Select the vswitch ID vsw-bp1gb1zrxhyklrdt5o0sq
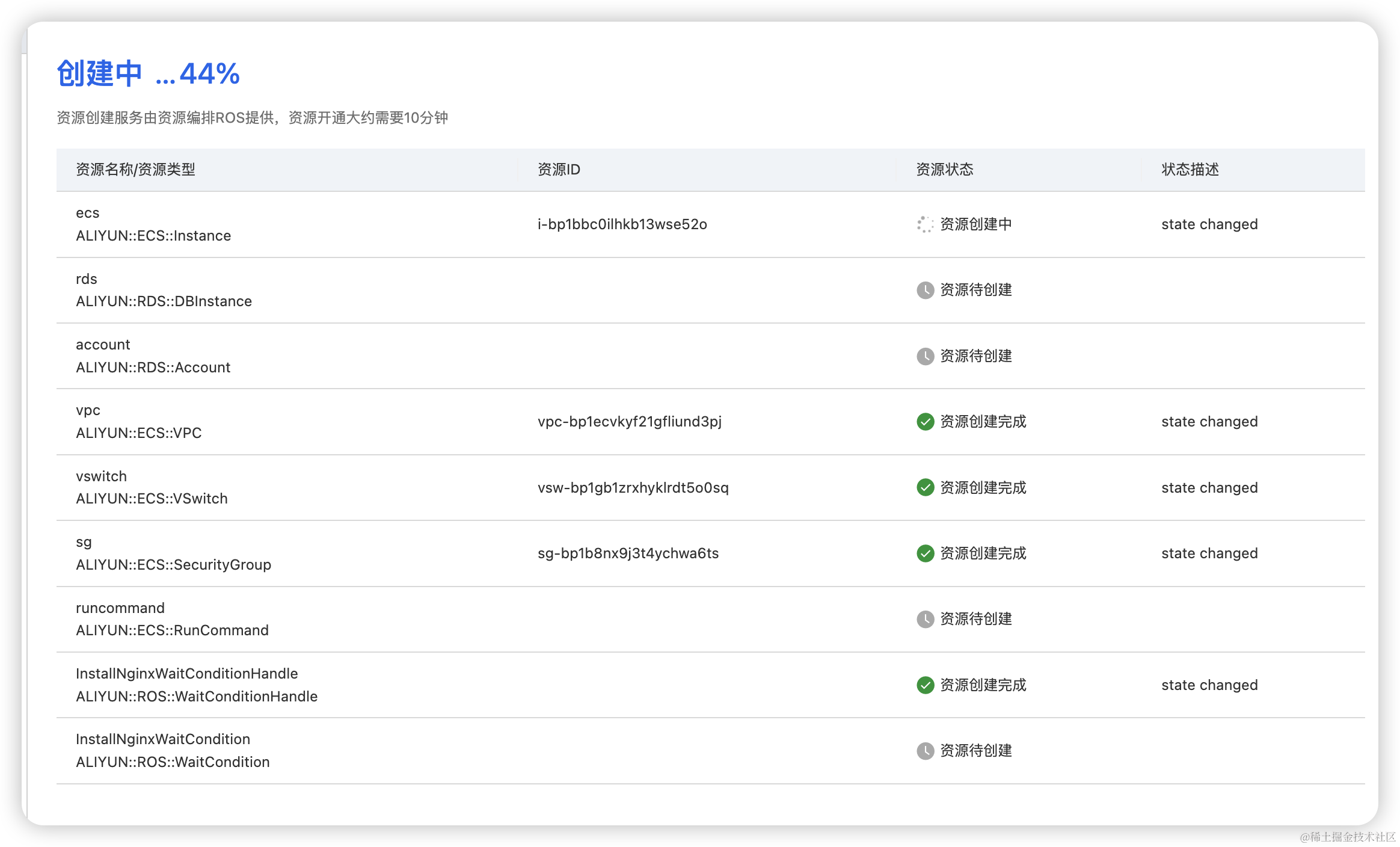The height and width of the screenshot is (847, 1400). (633, 487)
